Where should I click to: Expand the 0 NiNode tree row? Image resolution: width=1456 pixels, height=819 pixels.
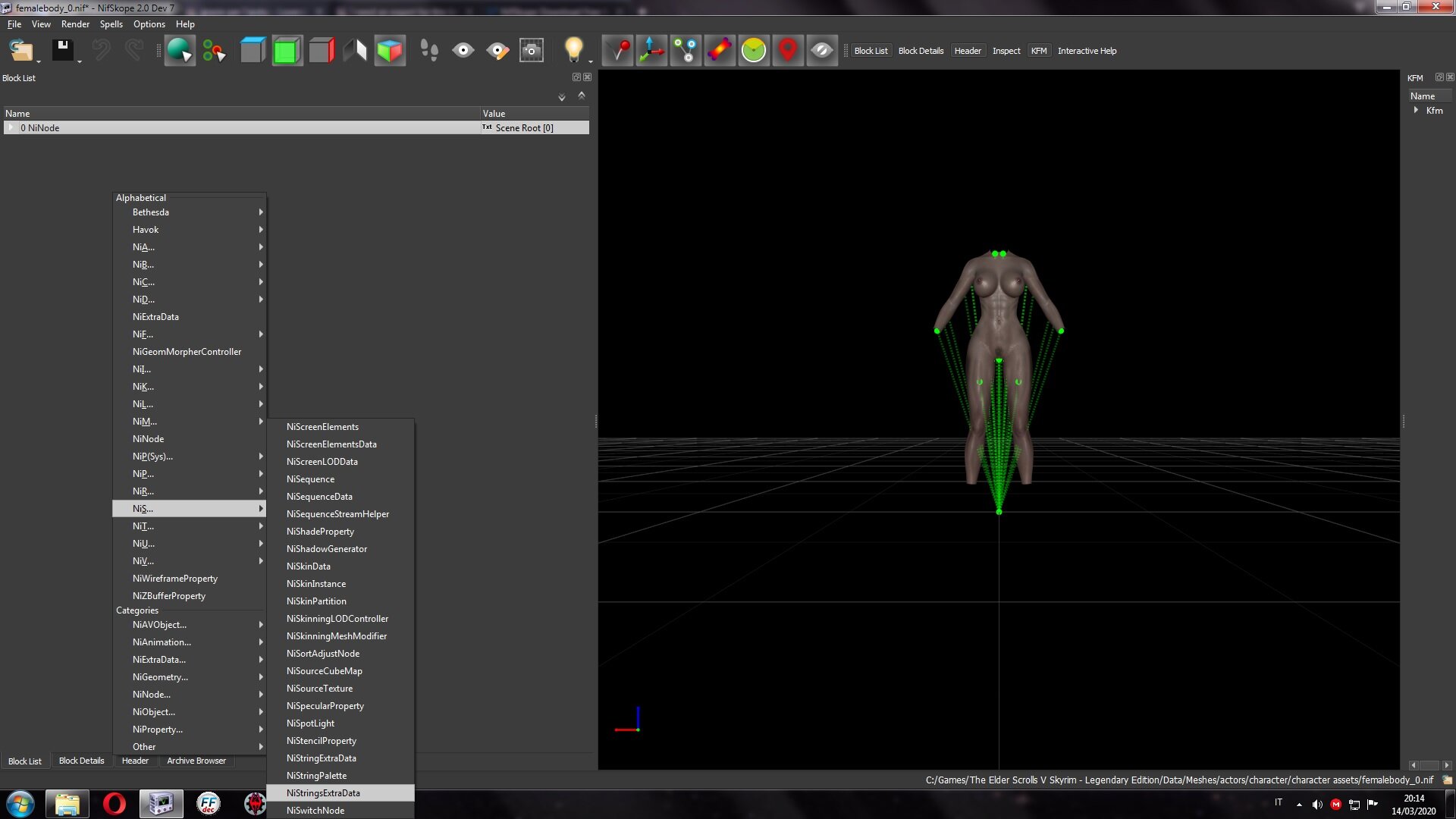11,127
